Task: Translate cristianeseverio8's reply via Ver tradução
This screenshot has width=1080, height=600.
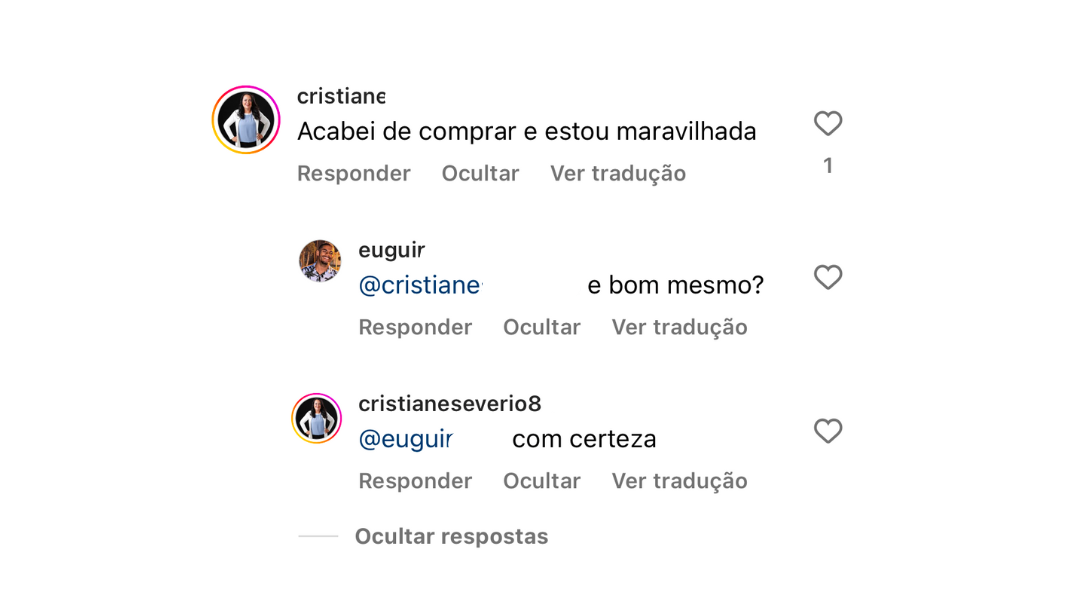Action: pos(679,480)
